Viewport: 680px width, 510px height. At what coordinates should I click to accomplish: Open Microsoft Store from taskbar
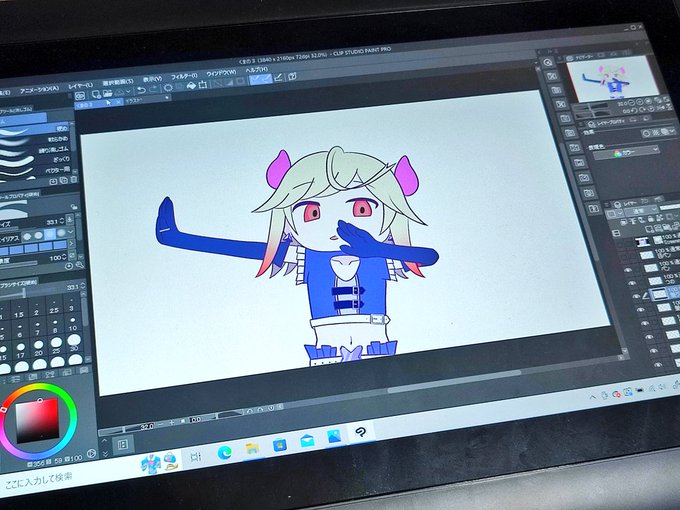tap(279, 445)
